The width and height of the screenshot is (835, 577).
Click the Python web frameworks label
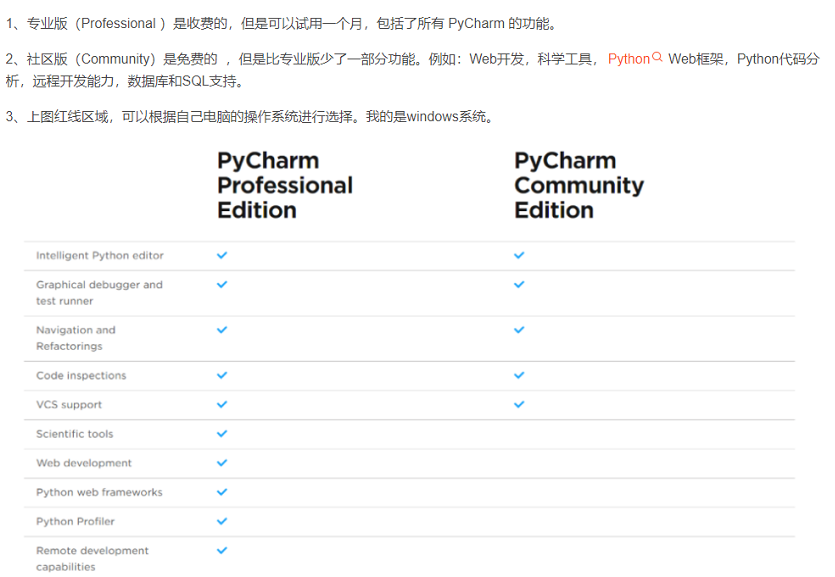pos(99,493)
